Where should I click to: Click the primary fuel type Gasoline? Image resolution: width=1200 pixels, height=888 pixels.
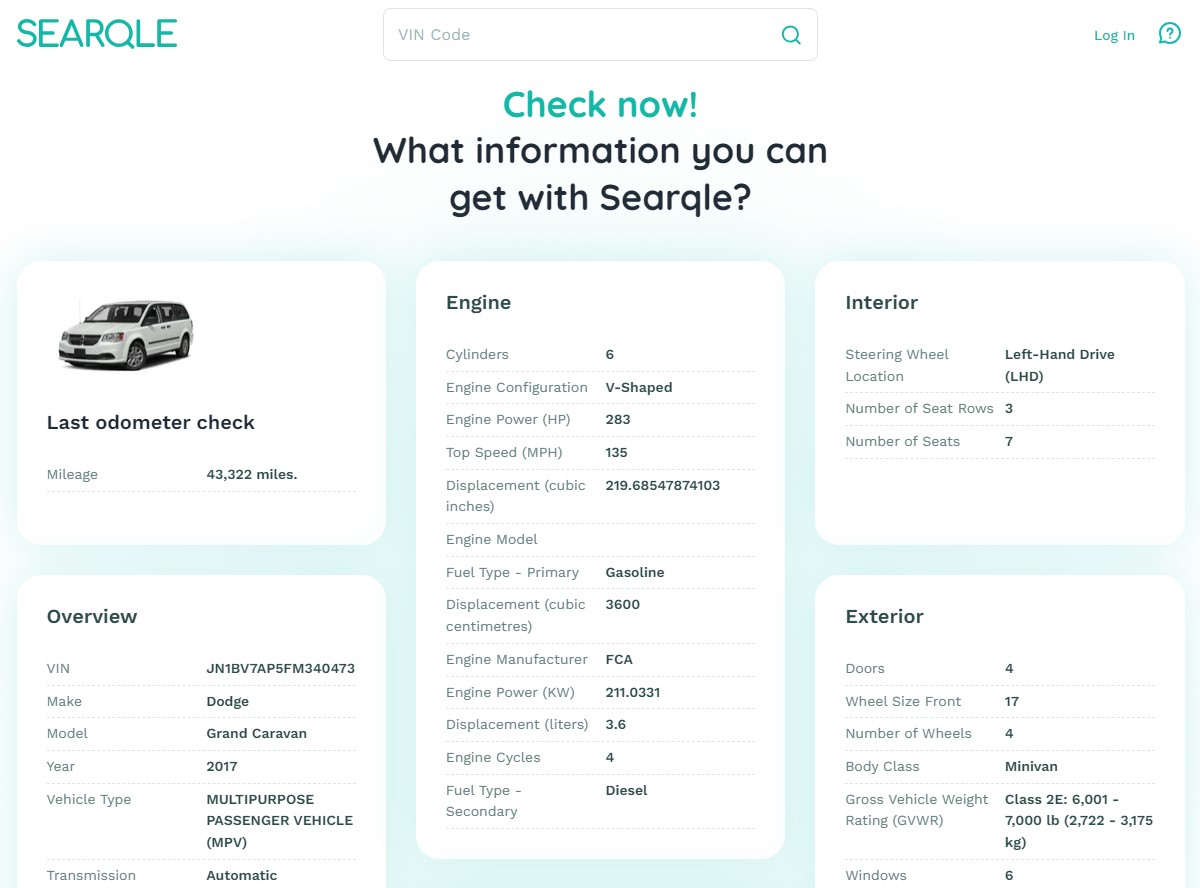coord(635,572)
